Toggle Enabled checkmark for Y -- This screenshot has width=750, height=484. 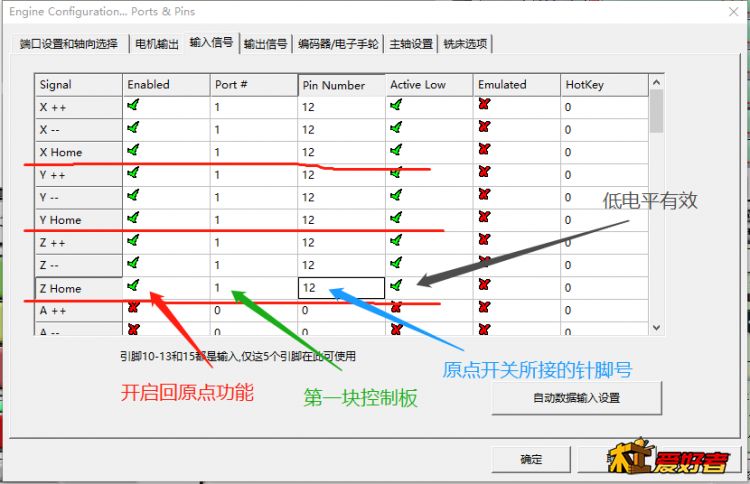(x=133, y=195)
